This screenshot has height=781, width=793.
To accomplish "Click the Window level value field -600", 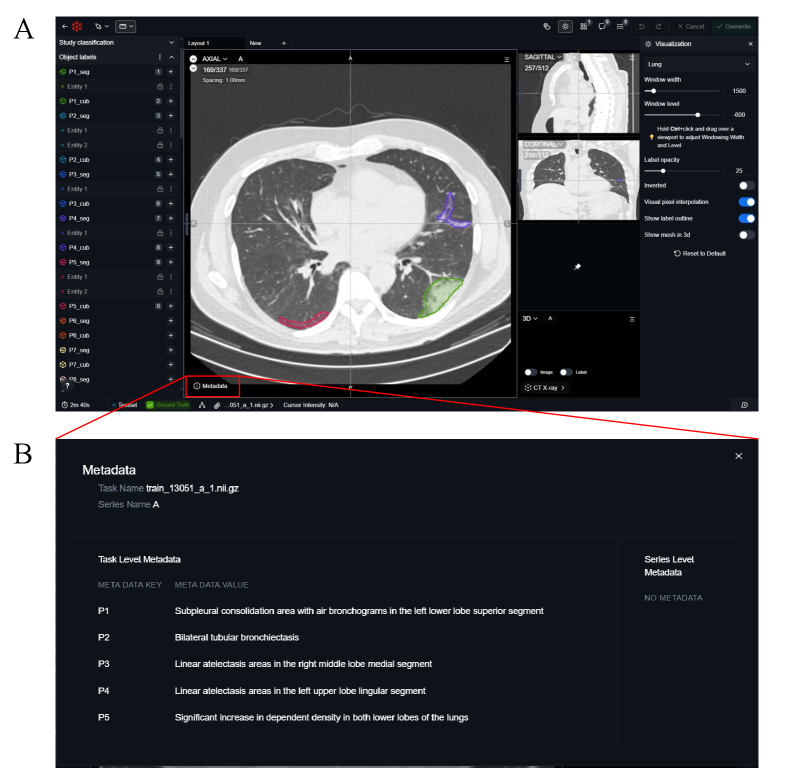I will point(739,115).
